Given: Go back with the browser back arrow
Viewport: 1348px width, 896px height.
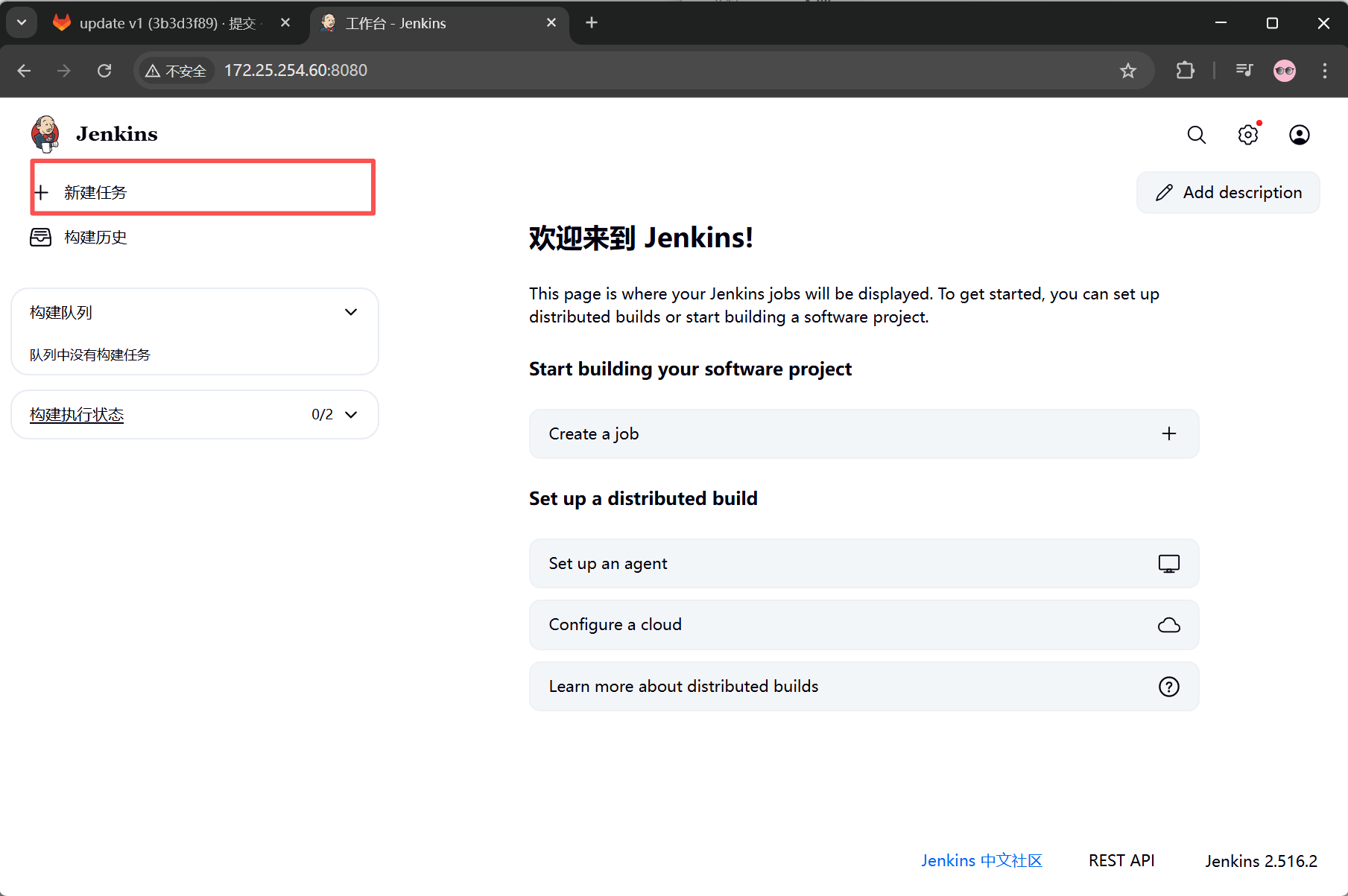Looking at the screenshot, I should [x=24, y=71].
